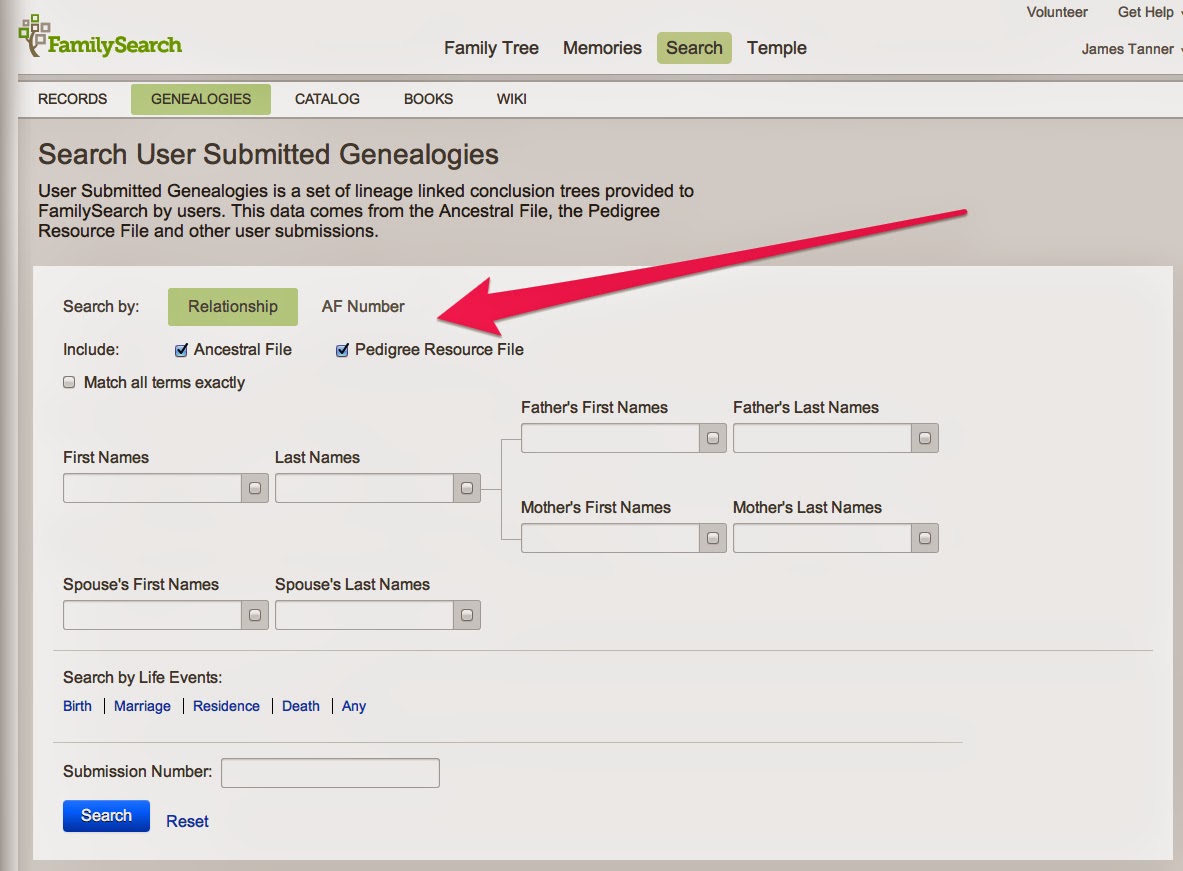Screen dimensions: 1183x871
Task: Focus the Father's First Names field
Action: (610, 439)
